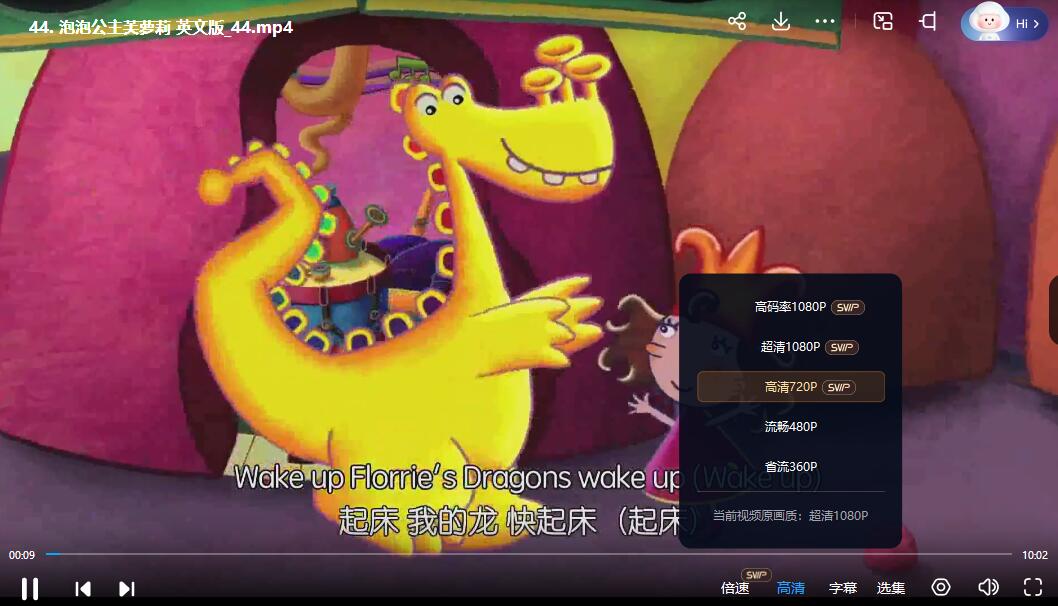Download the video file
The height and width of the screenshot is (606, 1058).
(781, 22)
